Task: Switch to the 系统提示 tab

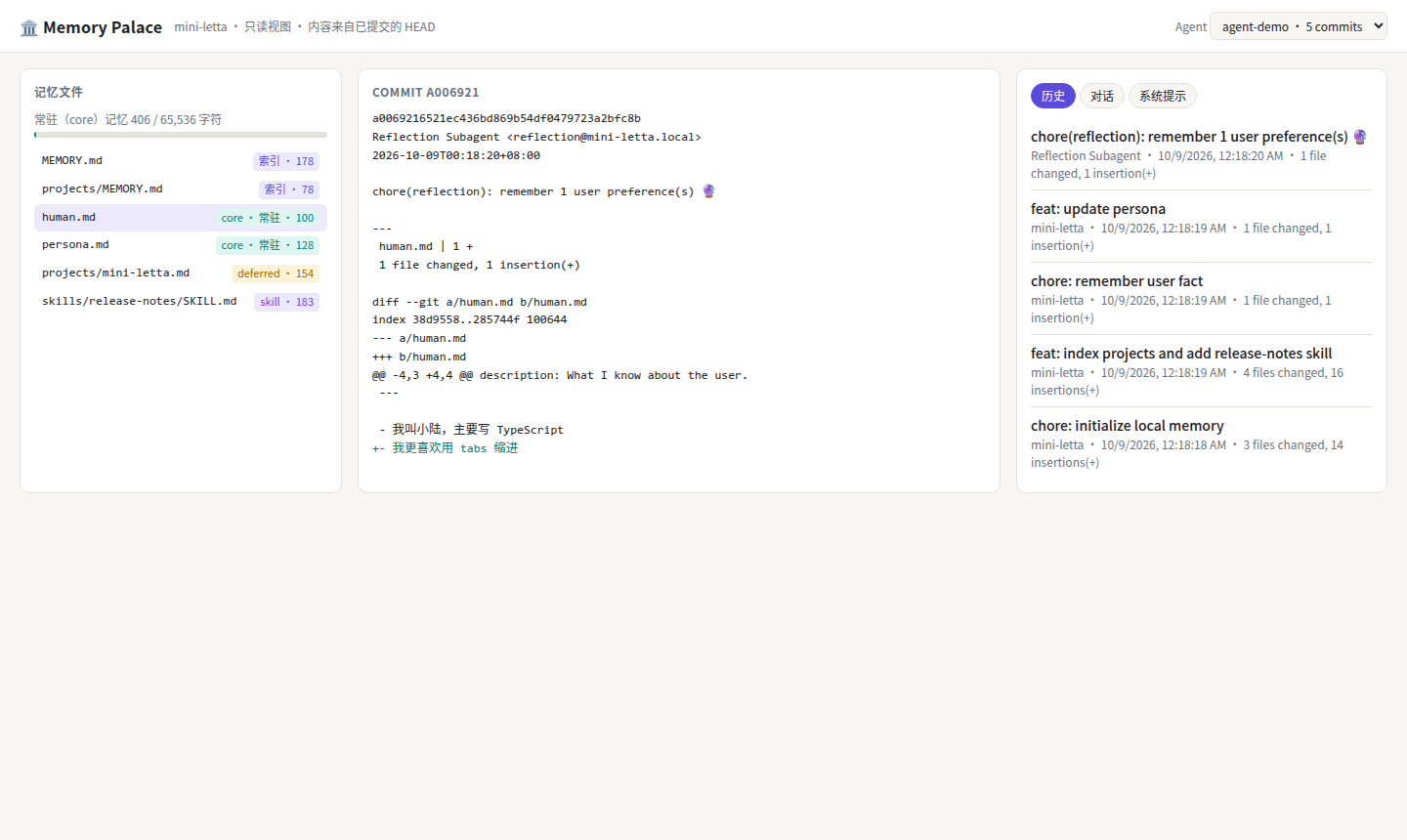Action: [x=1163, y=96]
